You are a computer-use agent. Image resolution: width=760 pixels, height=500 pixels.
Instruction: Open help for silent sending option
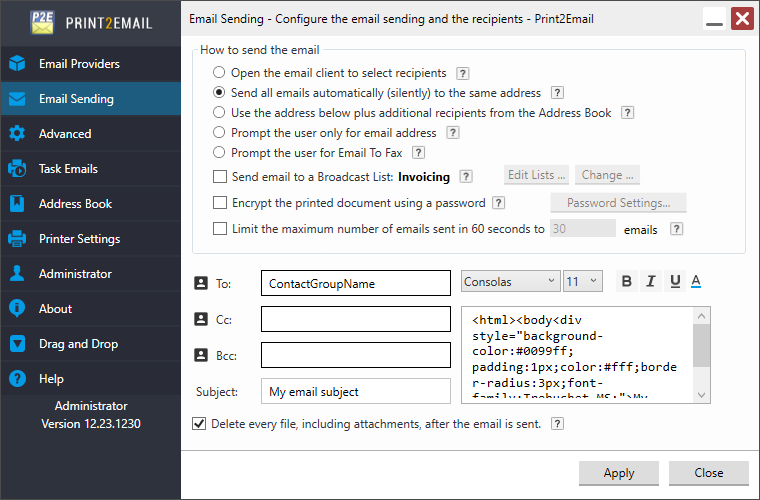557,93
